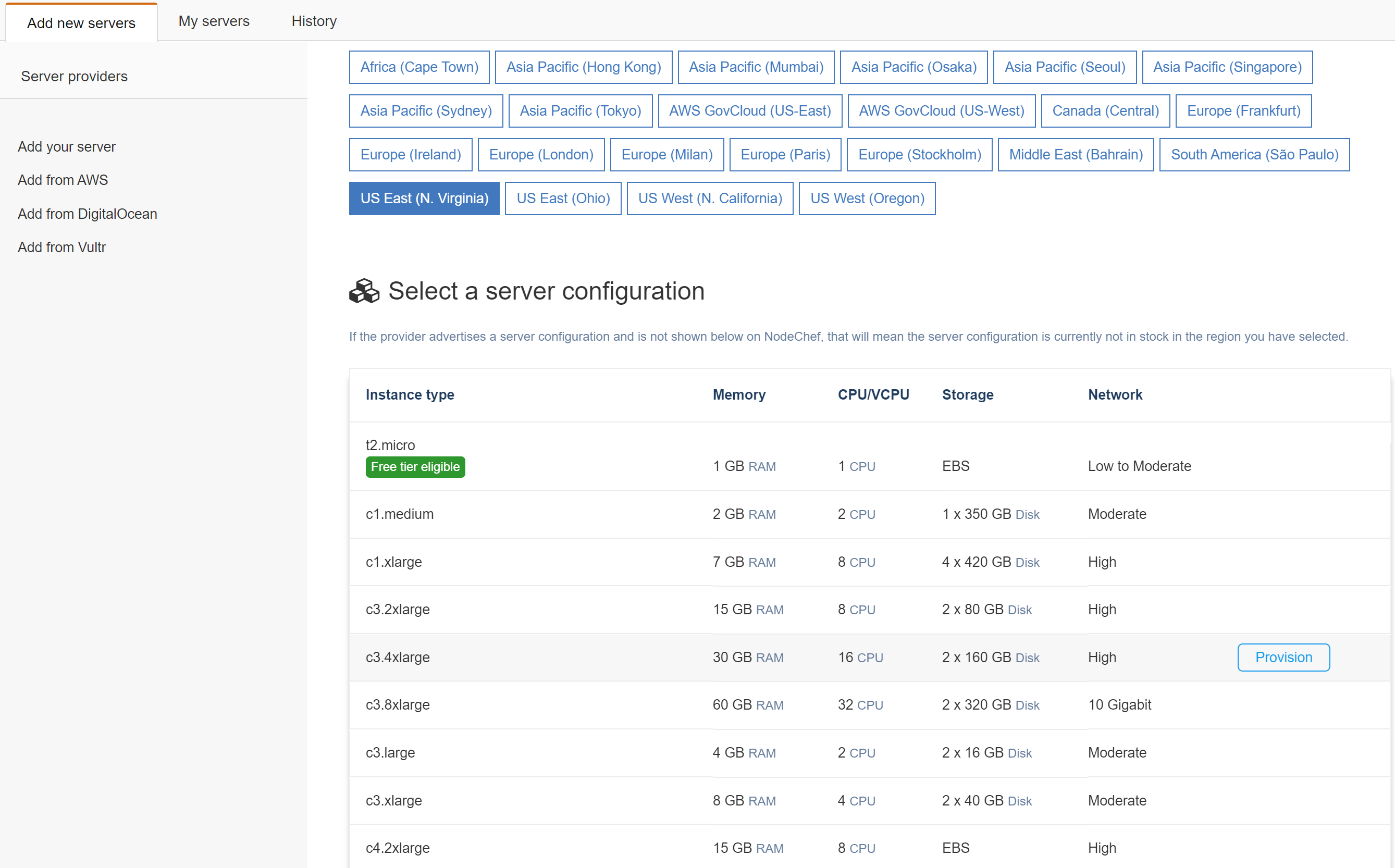Choose Add from AWS in sidebar
This screenshot has width=1395, height=868.
63,180
